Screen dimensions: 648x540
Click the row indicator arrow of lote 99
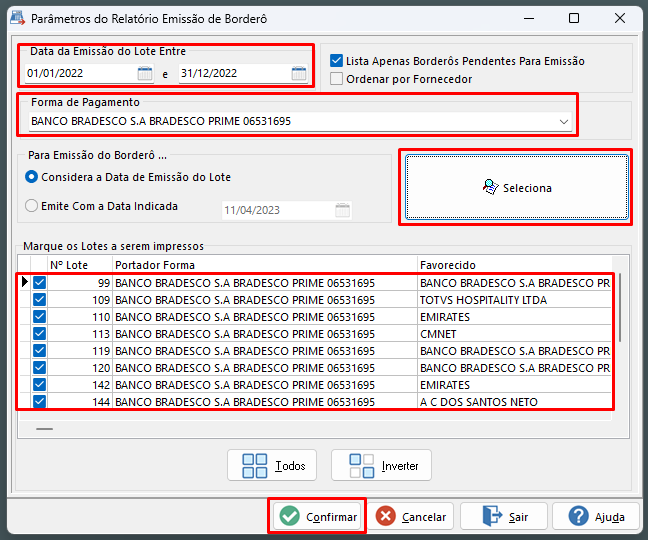click(24, 282)
